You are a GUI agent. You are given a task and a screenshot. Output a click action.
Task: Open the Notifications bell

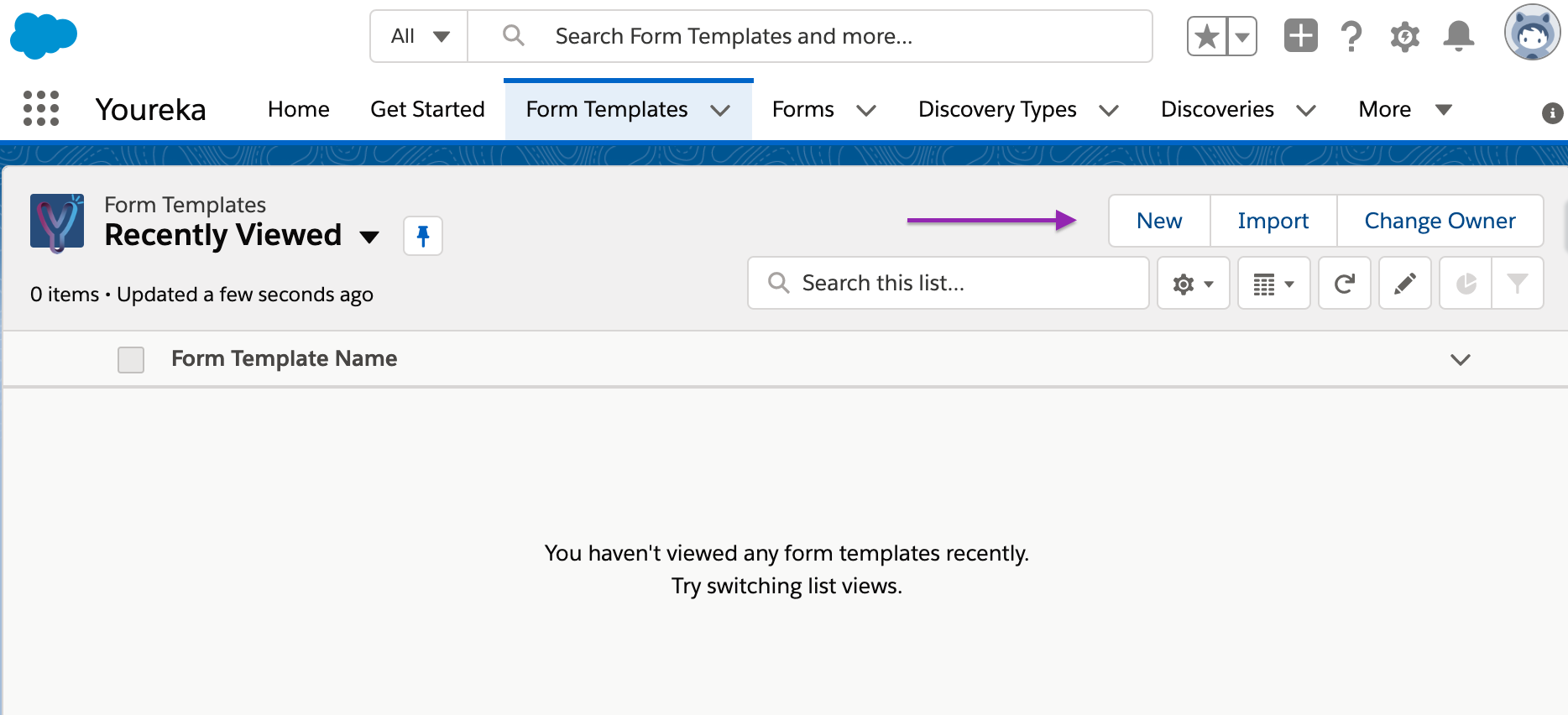[1459, 36]
